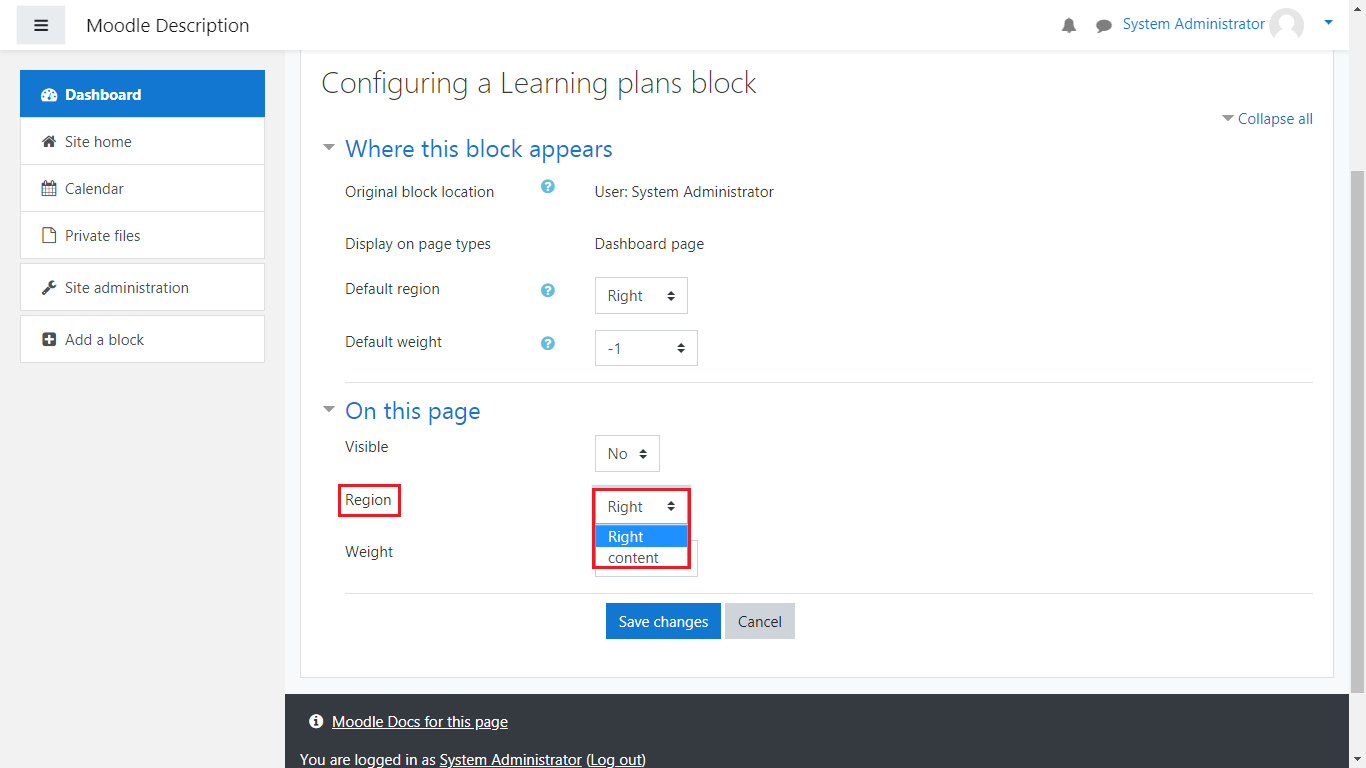Click help icon beside Original block location
1366x768 pixels.
click(548, 186)
